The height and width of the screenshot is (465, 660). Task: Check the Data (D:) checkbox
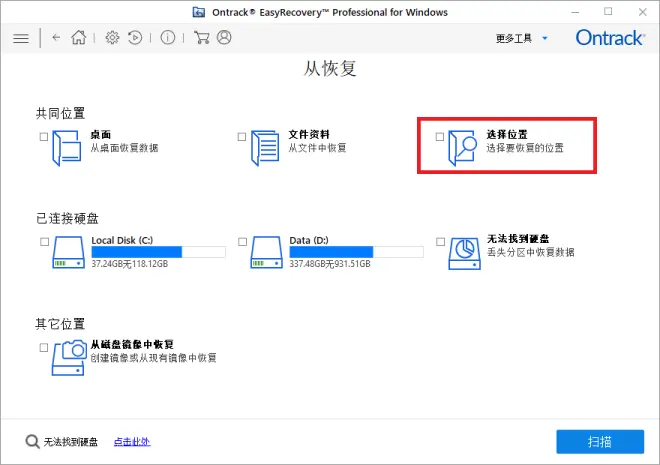pos(242,242)
